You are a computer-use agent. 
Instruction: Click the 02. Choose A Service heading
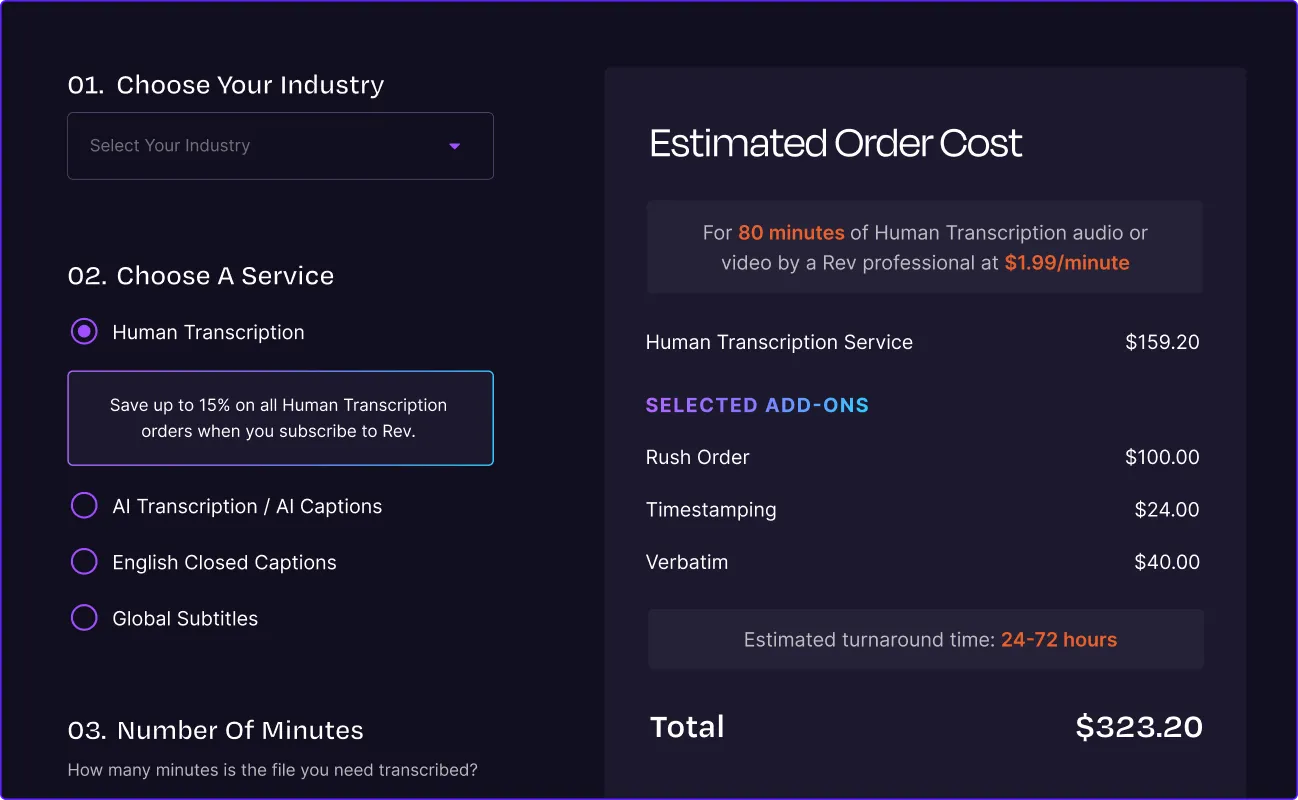click(201, 276)
